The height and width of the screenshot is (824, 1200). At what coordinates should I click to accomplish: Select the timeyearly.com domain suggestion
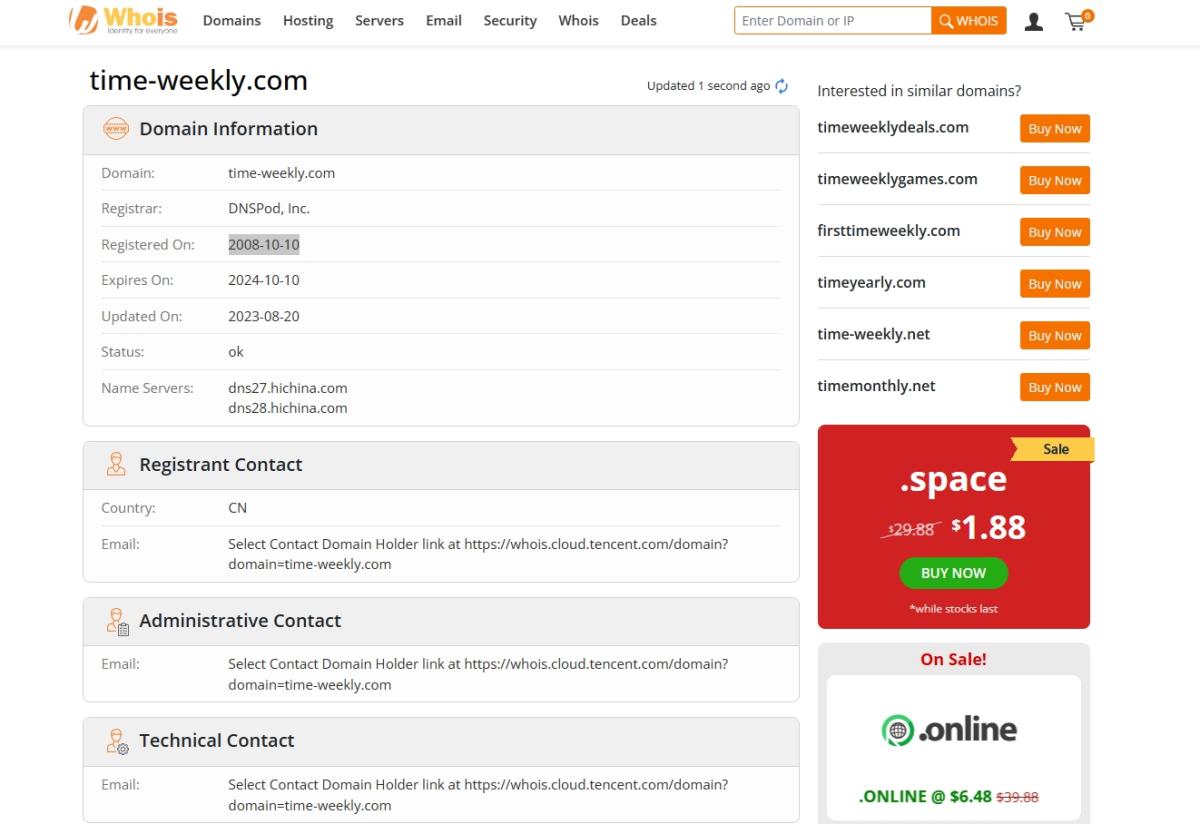(871, 283)
